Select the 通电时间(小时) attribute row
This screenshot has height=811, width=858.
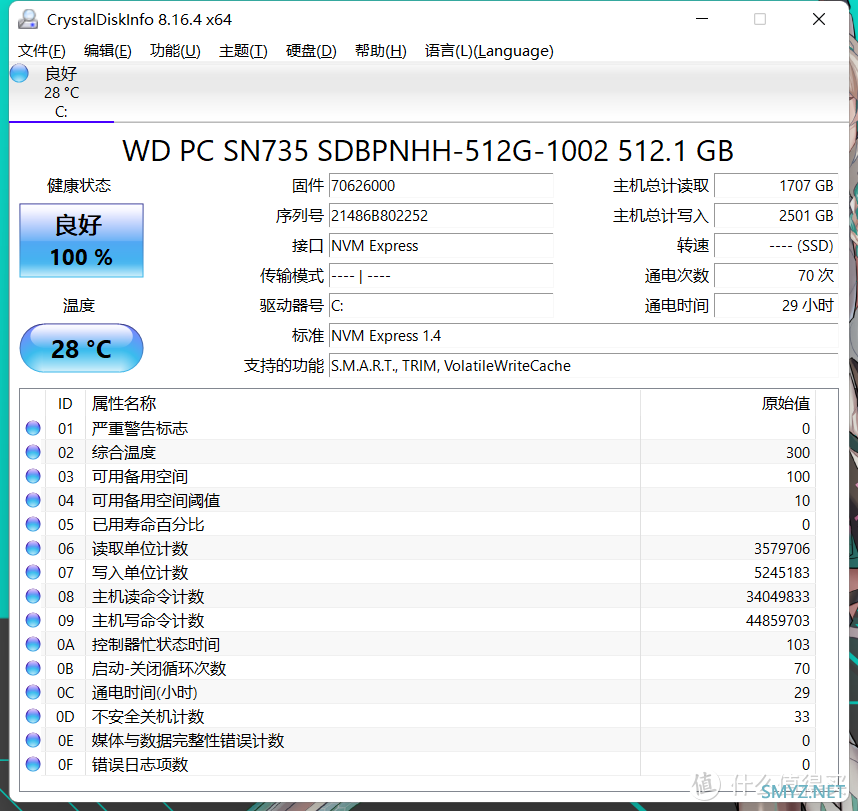click(x=418, y=693)
